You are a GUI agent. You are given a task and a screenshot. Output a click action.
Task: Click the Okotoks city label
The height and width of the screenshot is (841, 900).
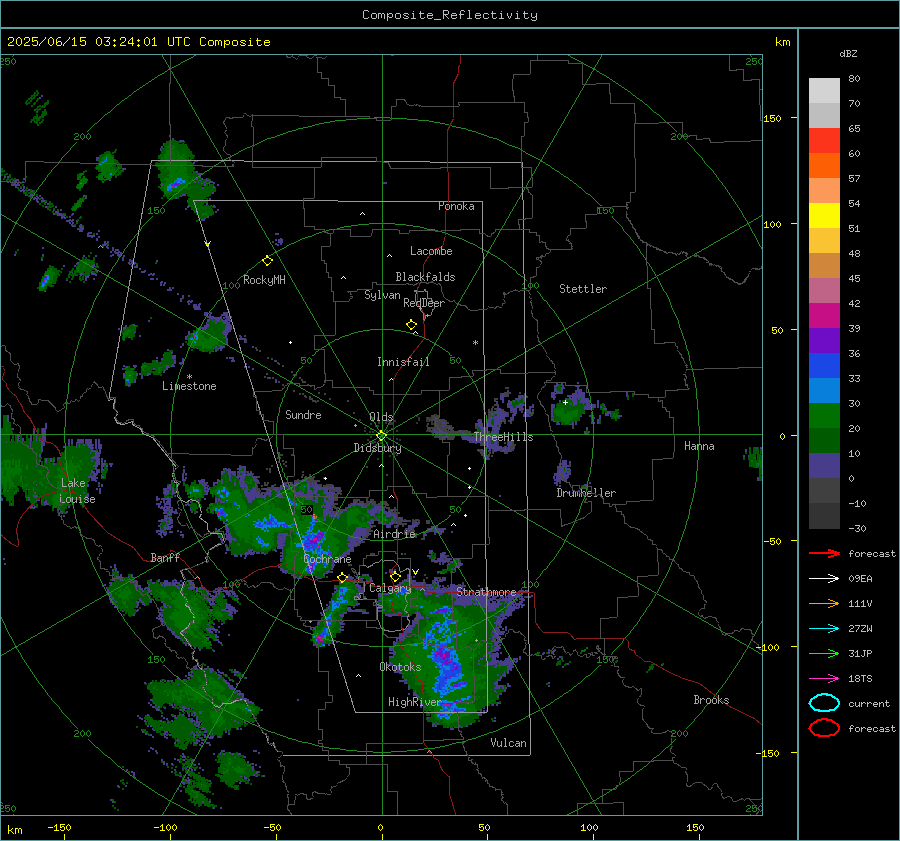click(400, 667)
